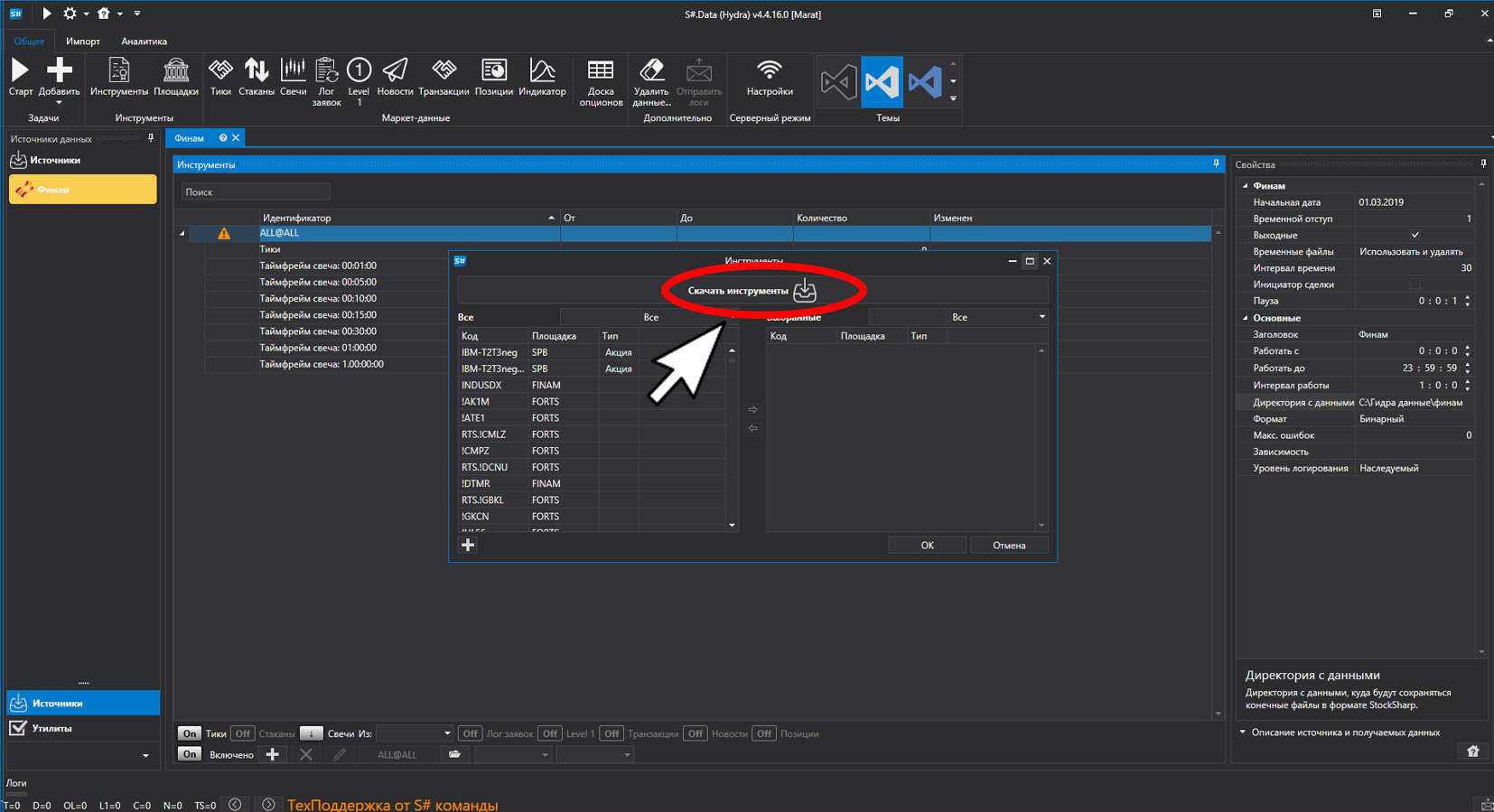Remove instrument with left arrow in dialog

[752, 429]
